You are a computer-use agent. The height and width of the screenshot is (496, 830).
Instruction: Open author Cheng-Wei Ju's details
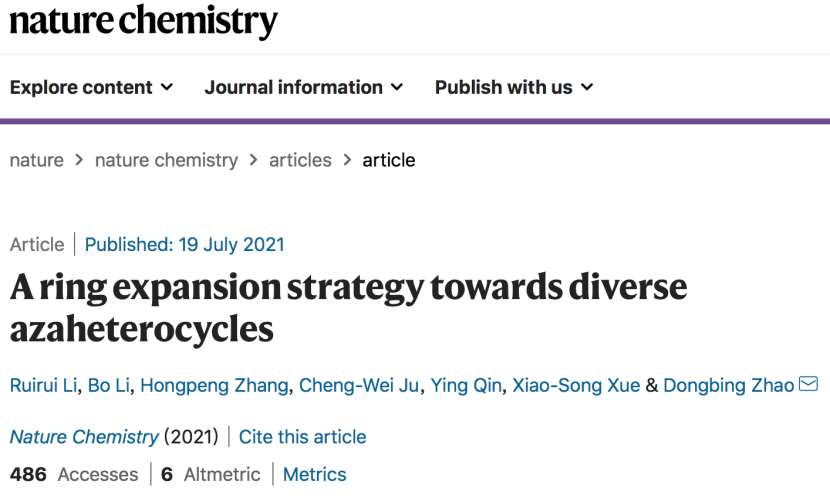tap(359, 385)
